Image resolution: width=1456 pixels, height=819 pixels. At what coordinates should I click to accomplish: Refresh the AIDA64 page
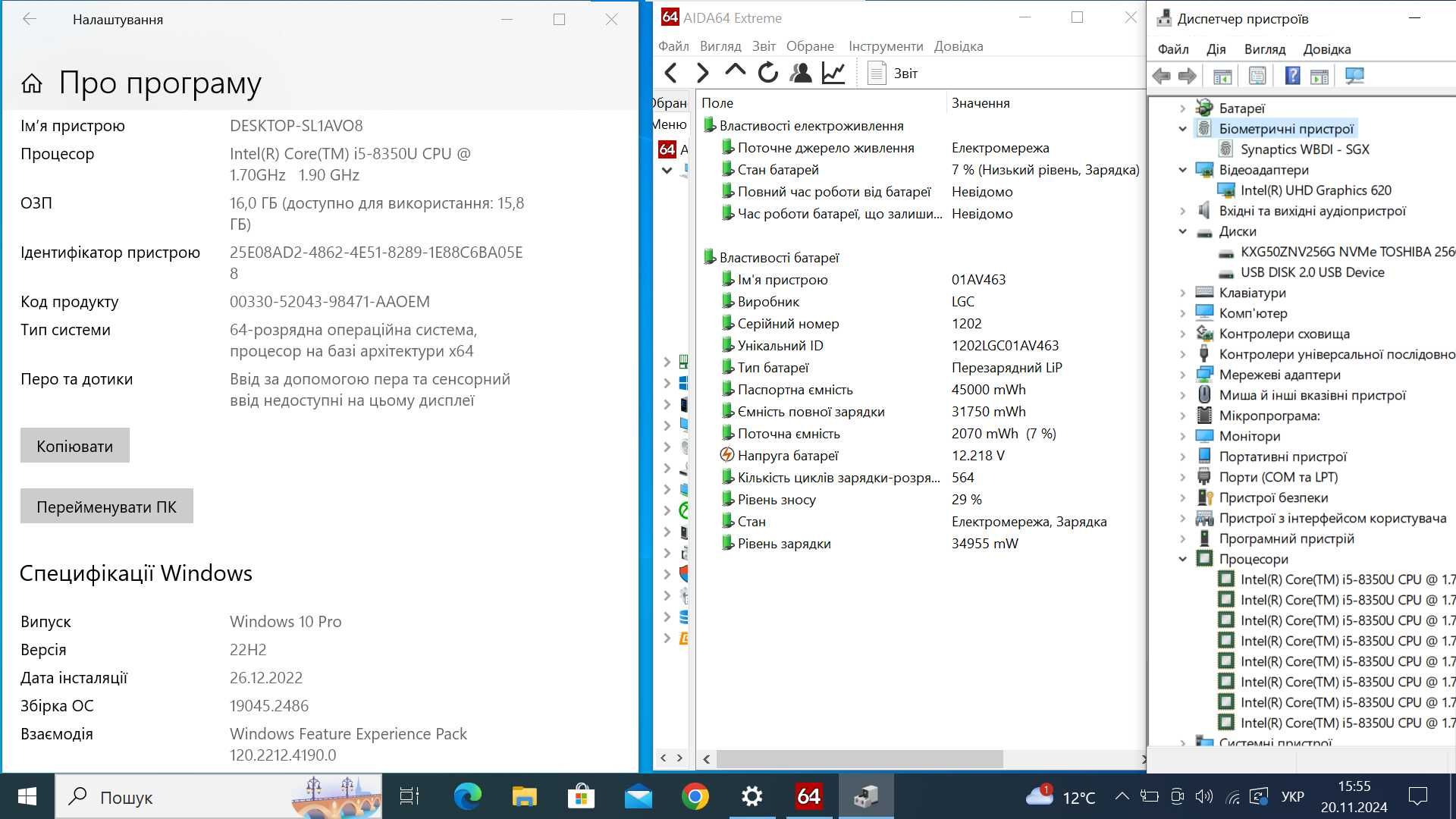768,73
